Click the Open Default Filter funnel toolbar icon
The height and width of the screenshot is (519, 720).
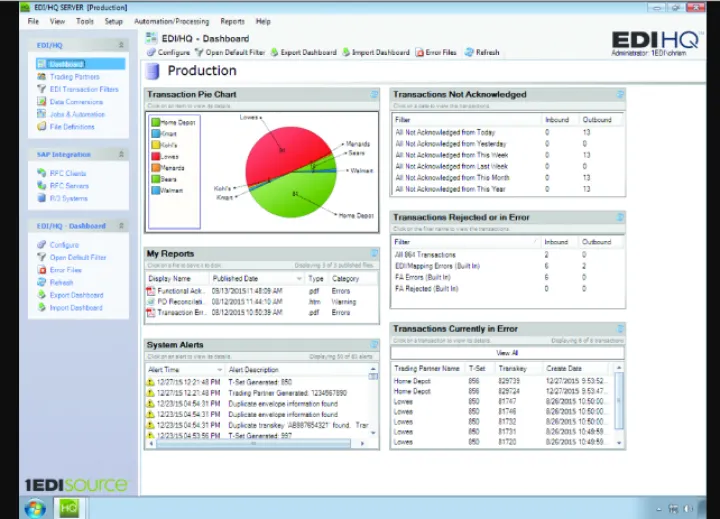pyautogui.click(x=200, y=52)
